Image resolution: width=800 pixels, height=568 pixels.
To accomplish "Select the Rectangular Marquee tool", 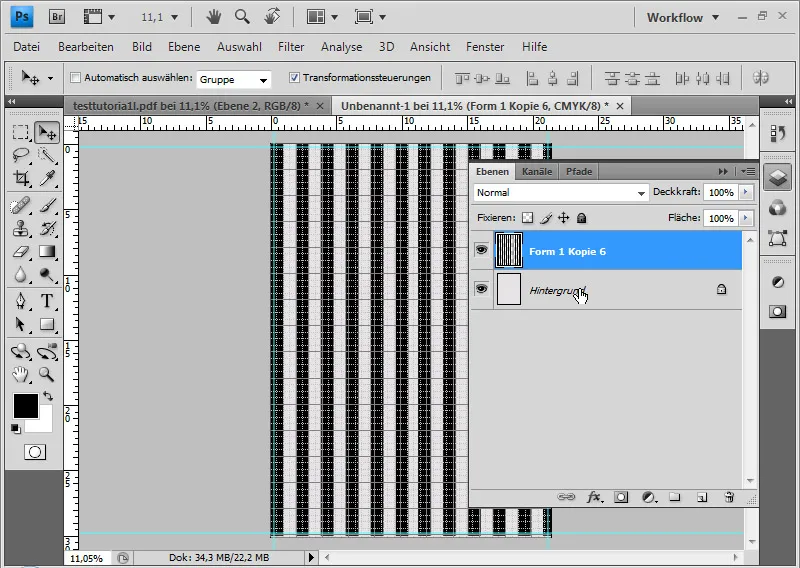I will point(20,133).
